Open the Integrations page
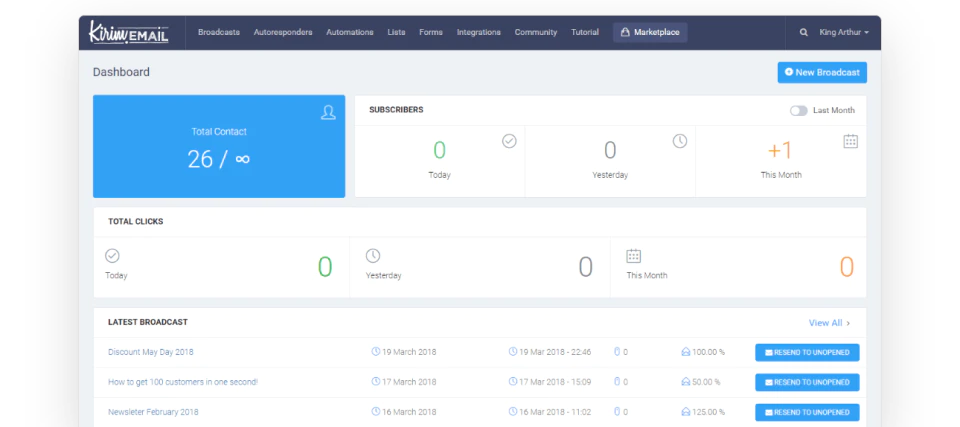 [479, 32]
